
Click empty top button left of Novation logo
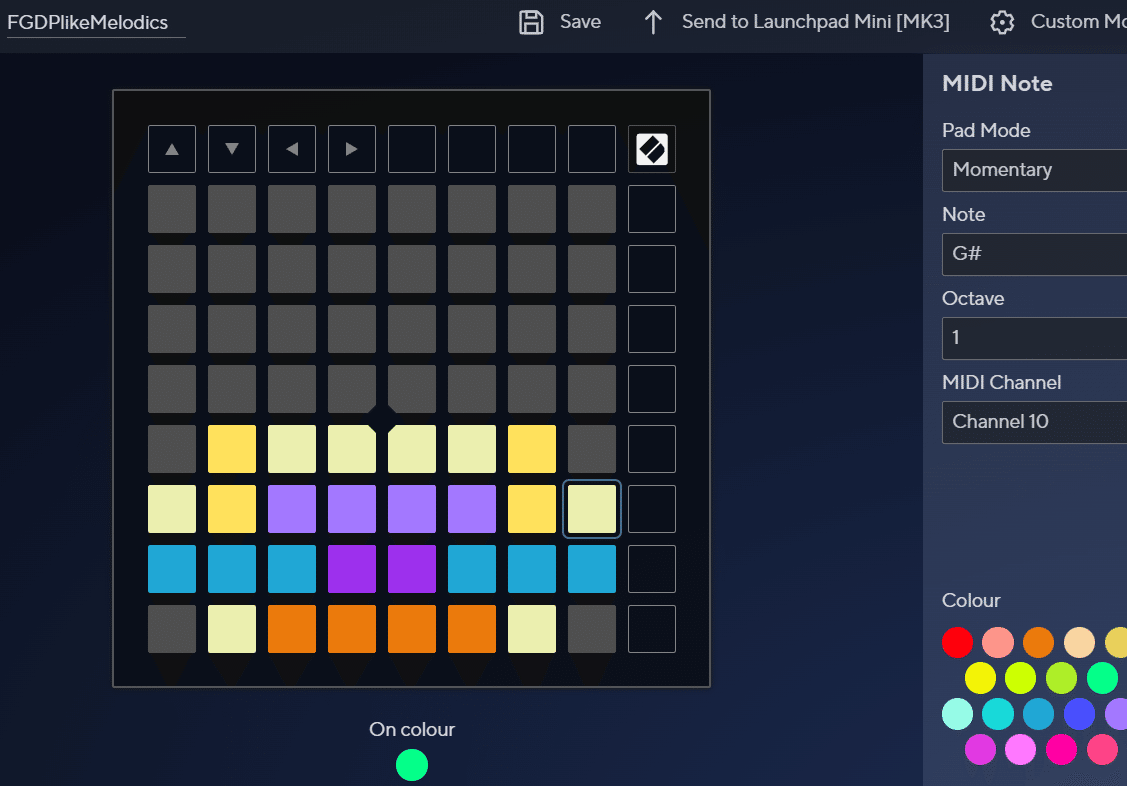592,149
